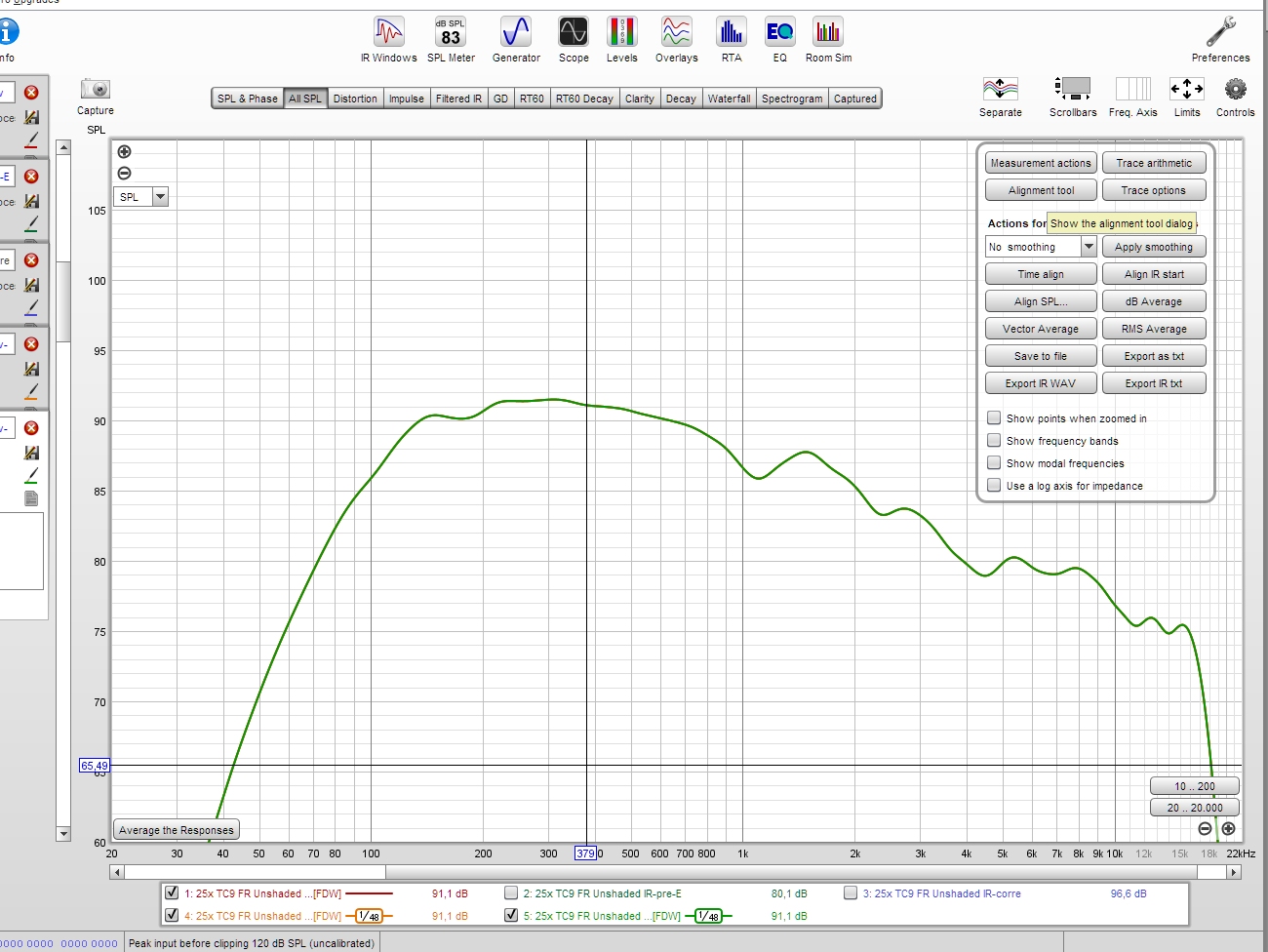This screenshot has width=1268, height=952.
Task: Open the Room Sim tool
Action: pyautogui.click(x=828, y=40)
